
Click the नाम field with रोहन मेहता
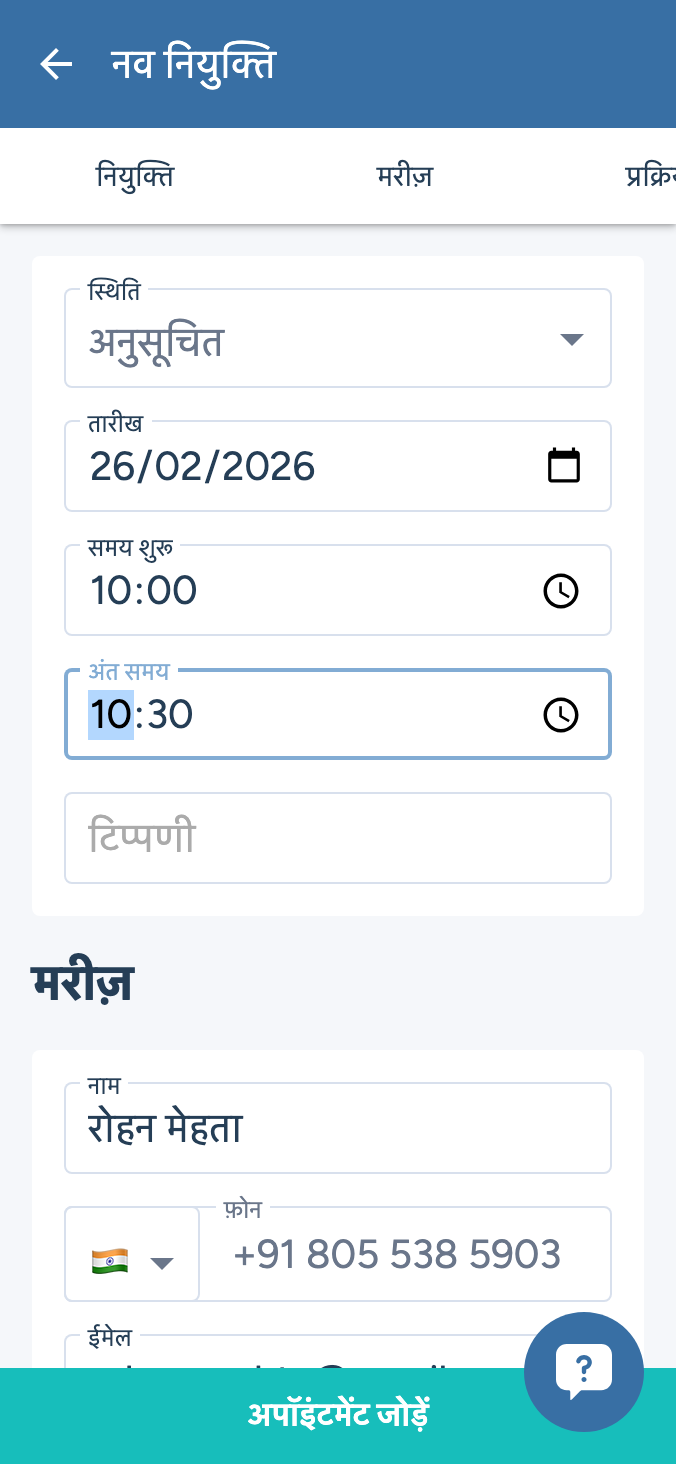point(338,1129)
